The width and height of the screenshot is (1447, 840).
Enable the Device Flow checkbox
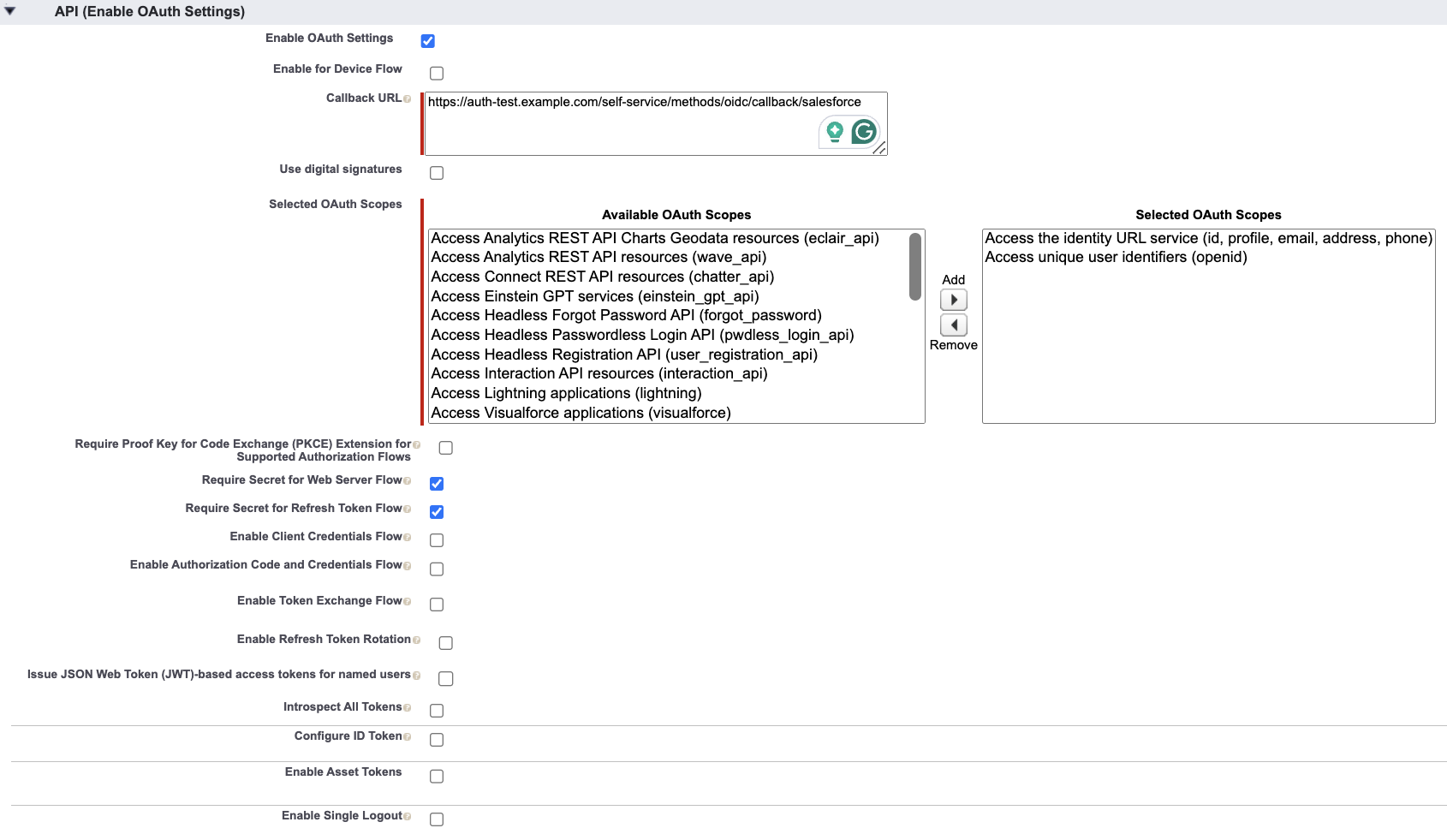[x=437, y=73]
